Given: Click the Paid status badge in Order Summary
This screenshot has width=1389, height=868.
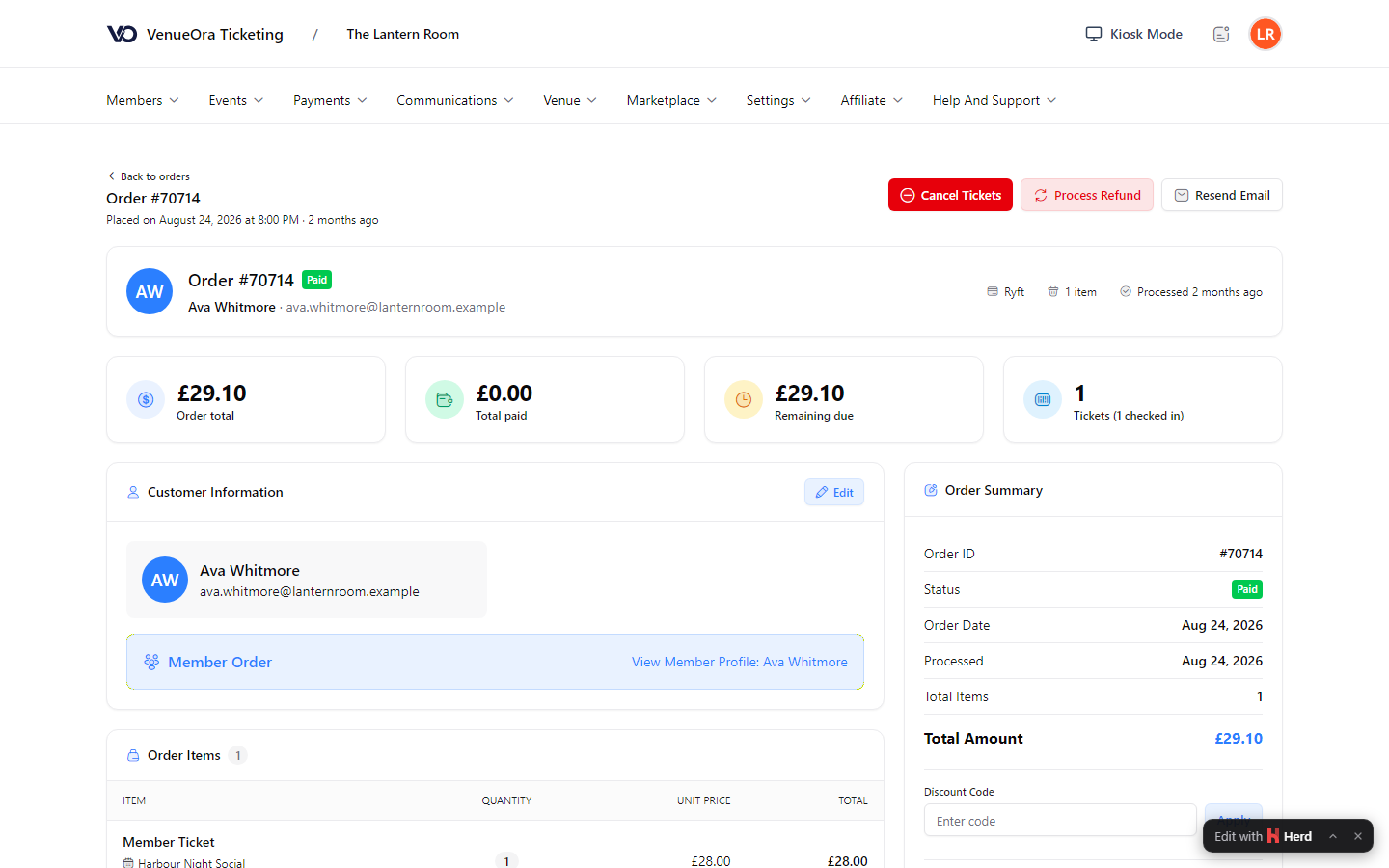Looking at the screenshot, I should coord(1247,589).
